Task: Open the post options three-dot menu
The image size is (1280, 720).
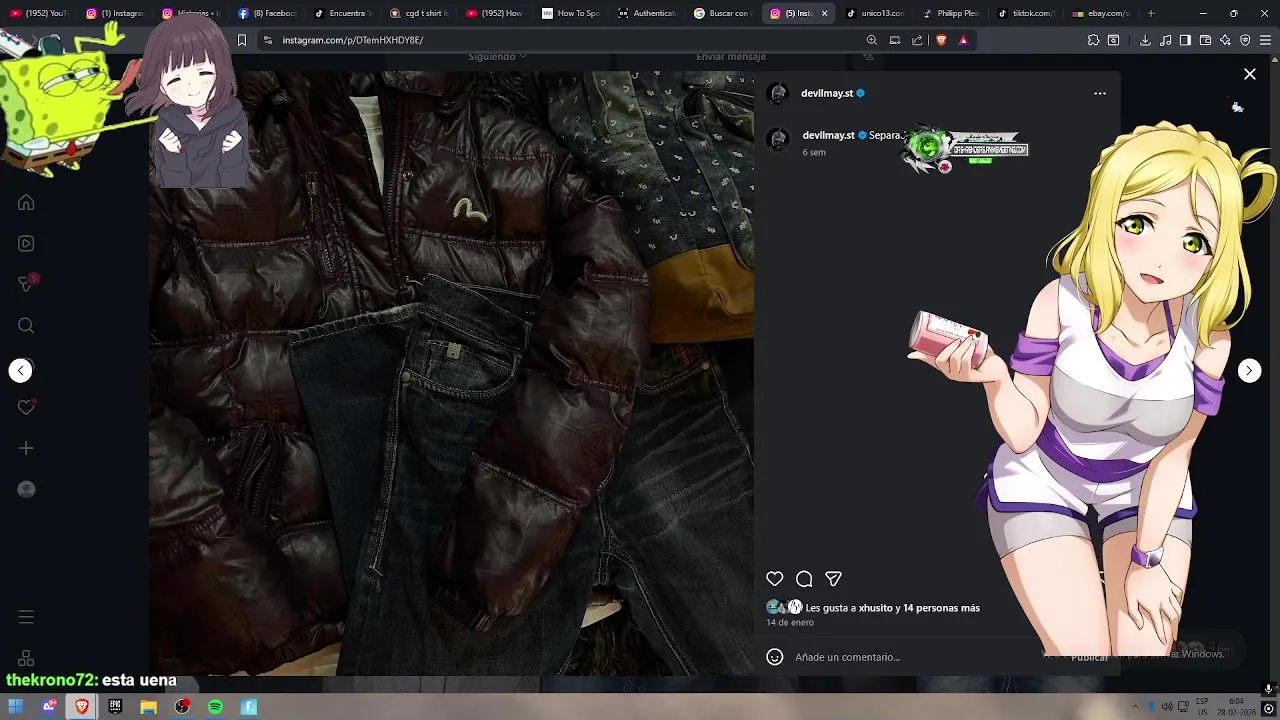Action: click(1100, 93)
